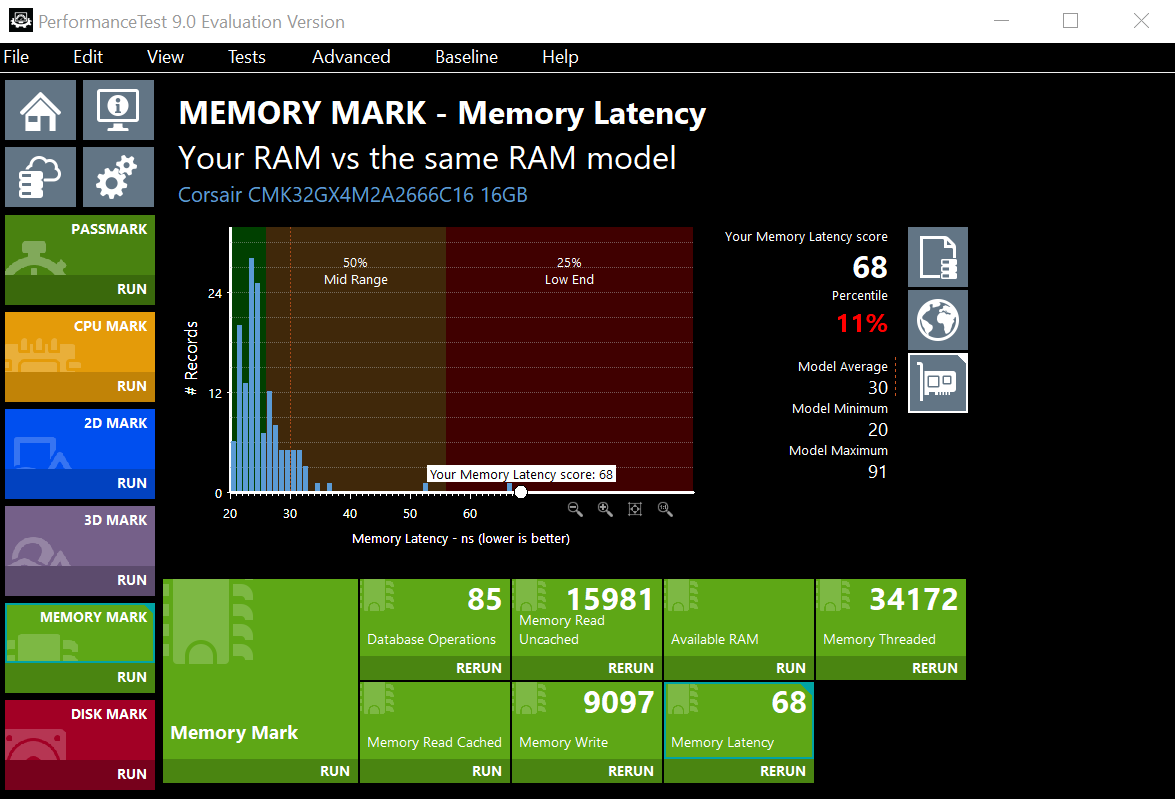1175x799 pixels.
Task: Select the Memory Read Uncached 15981 tile
Action: coord(587,618)
